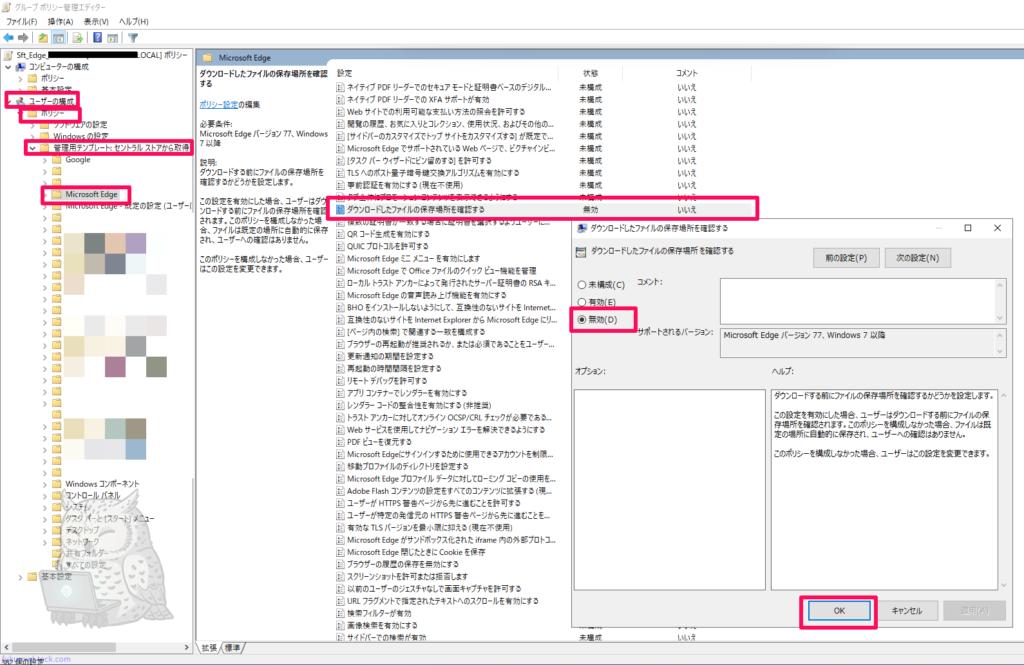The height and width of the screenshot is (665, 1024).
Task: Select the ユーザーの構成 tree node
Action: [x=51, y=101]
